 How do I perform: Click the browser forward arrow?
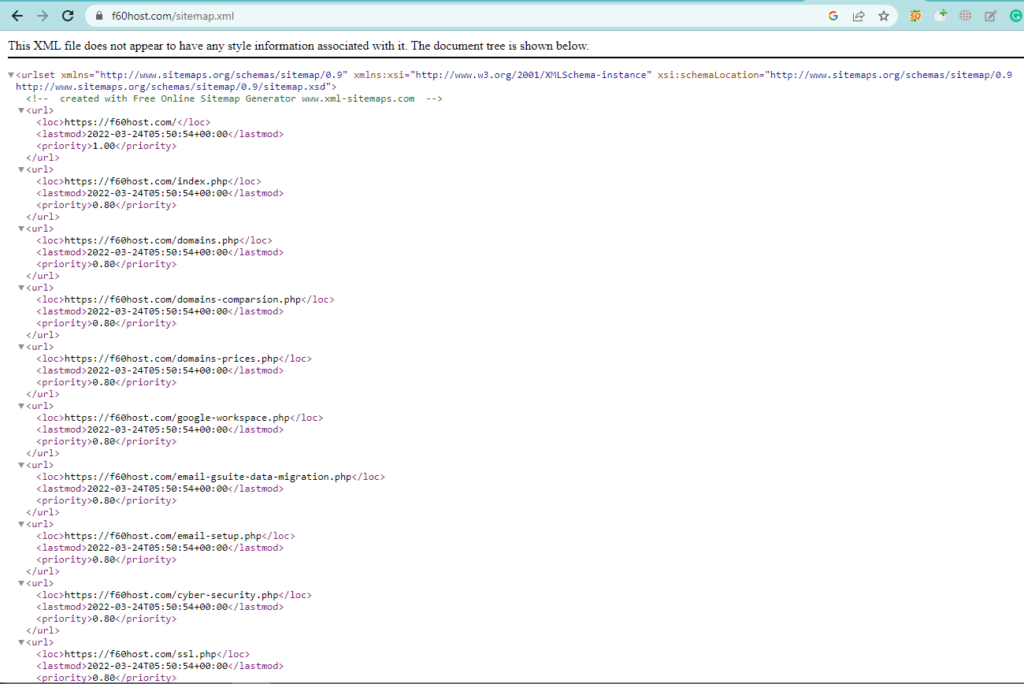(x=42, y=16)
